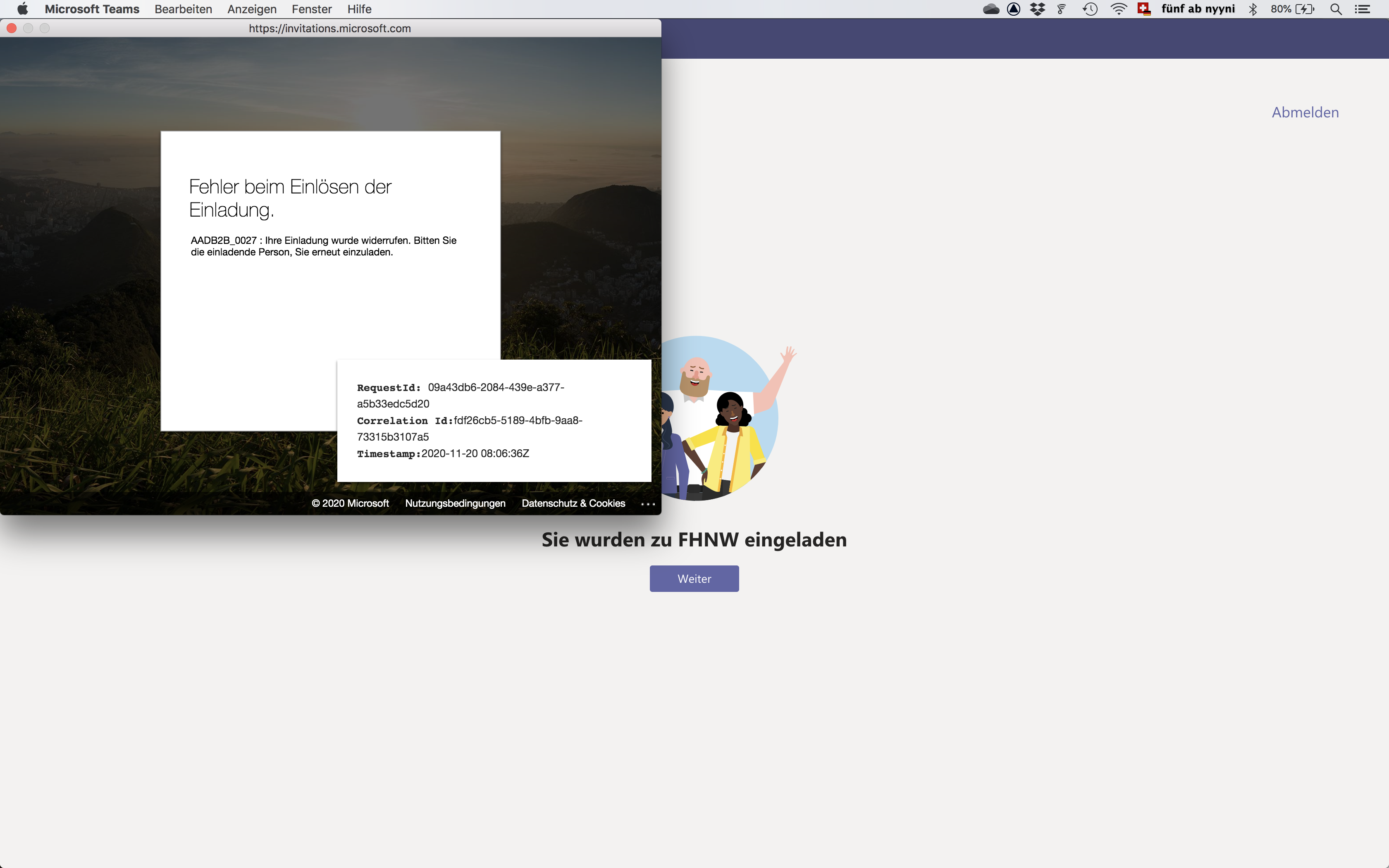
Task: Click the RequestId value text
Action: (461, 396)
